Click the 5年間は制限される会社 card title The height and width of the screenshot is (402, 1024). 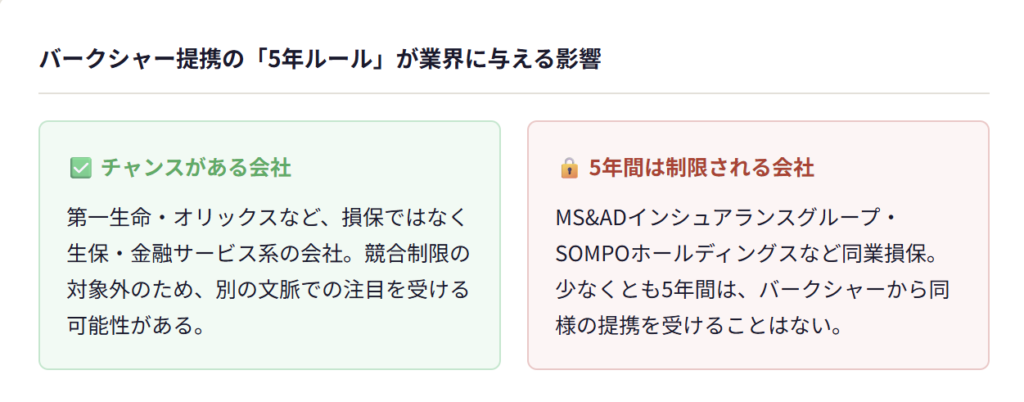coord(701,168)
